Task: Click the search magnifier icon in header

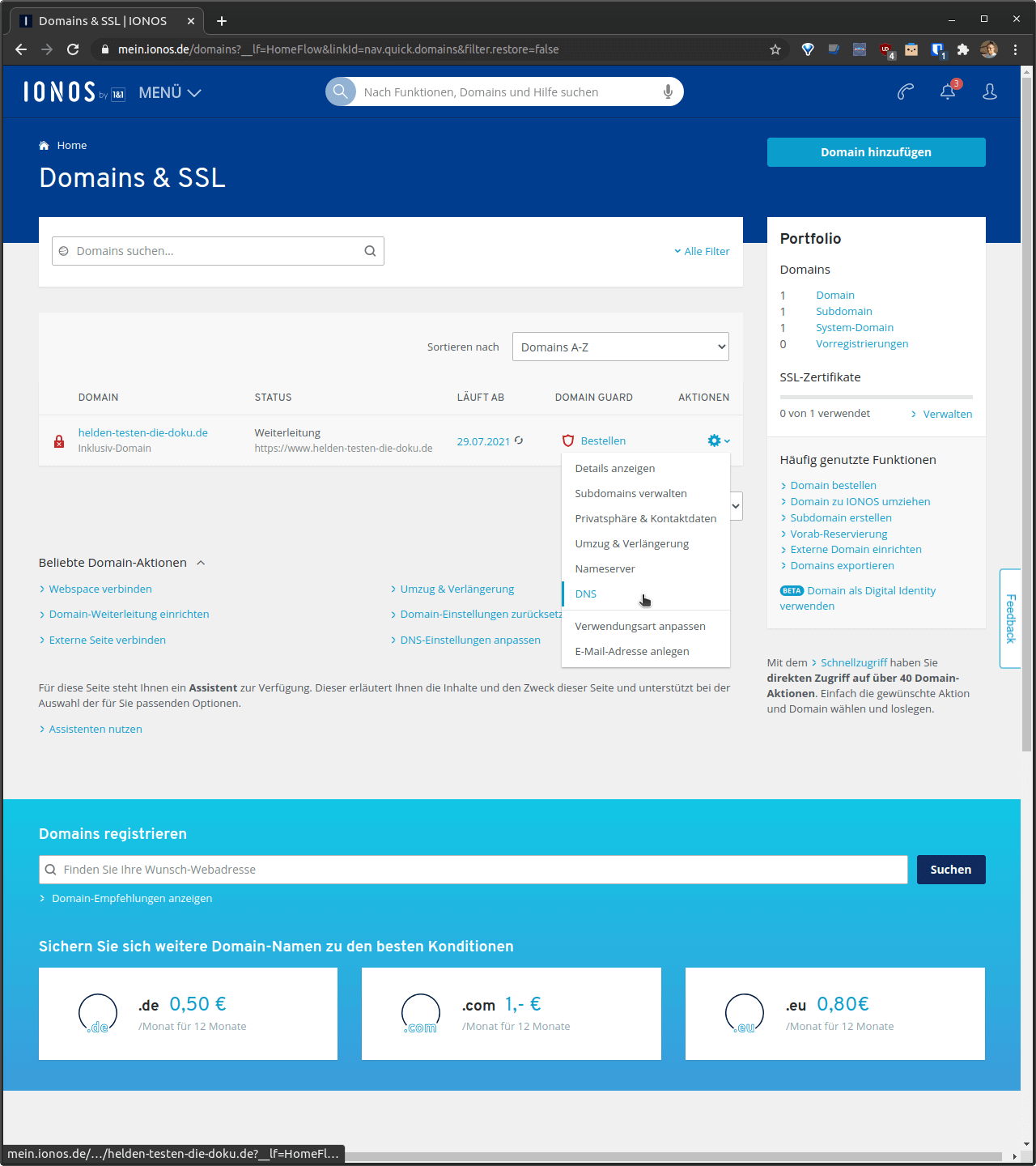Action: (x=341, y=91)
